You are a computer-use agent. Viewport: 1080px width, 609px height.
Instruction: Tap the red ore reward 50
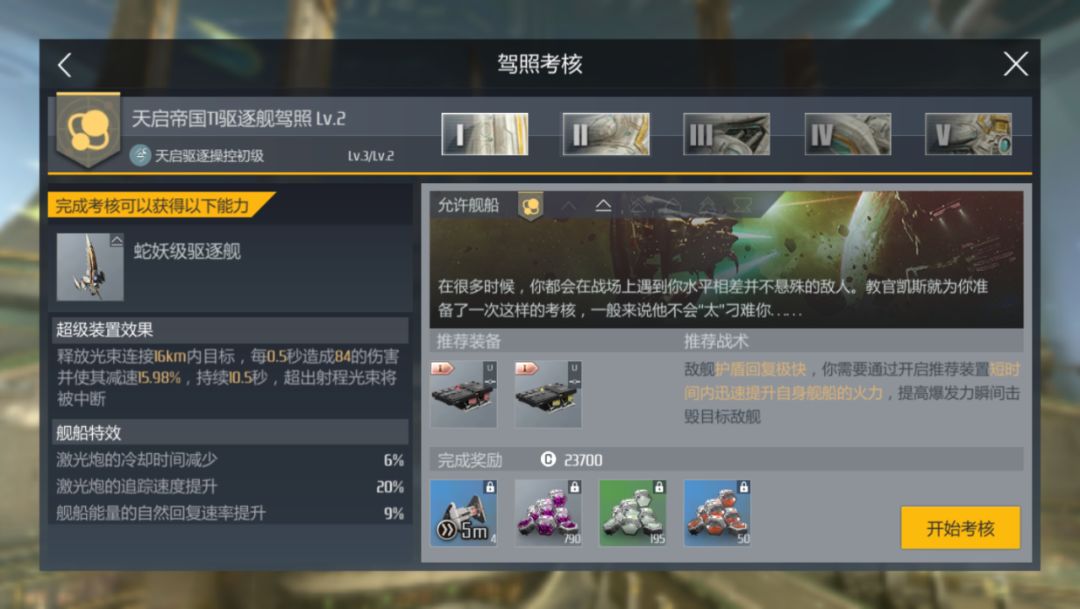pyautogui.click(x=717, y=513)
